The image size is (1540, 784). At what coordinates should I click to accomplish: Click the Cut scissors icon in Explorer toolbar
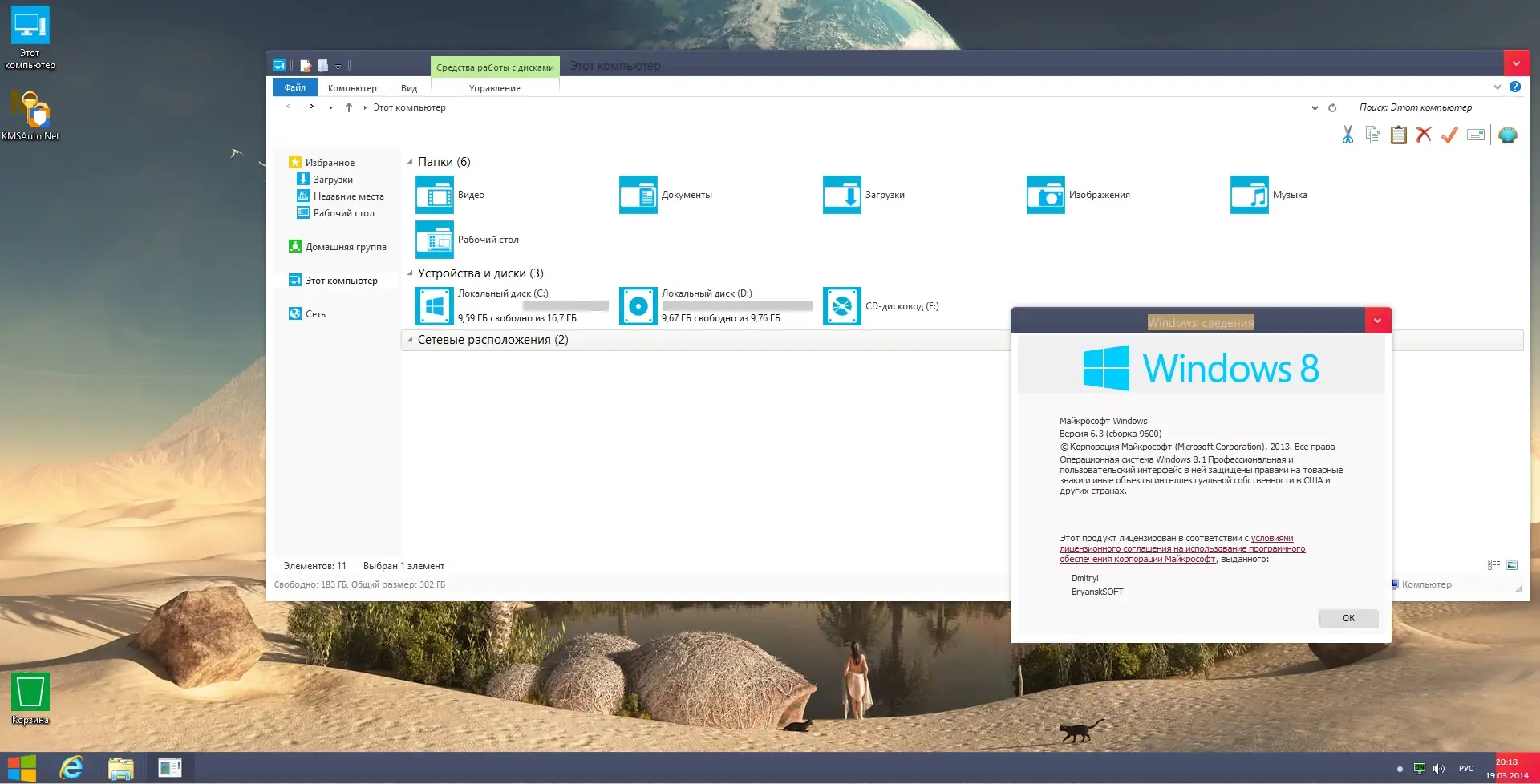(x=1347, y=135)
